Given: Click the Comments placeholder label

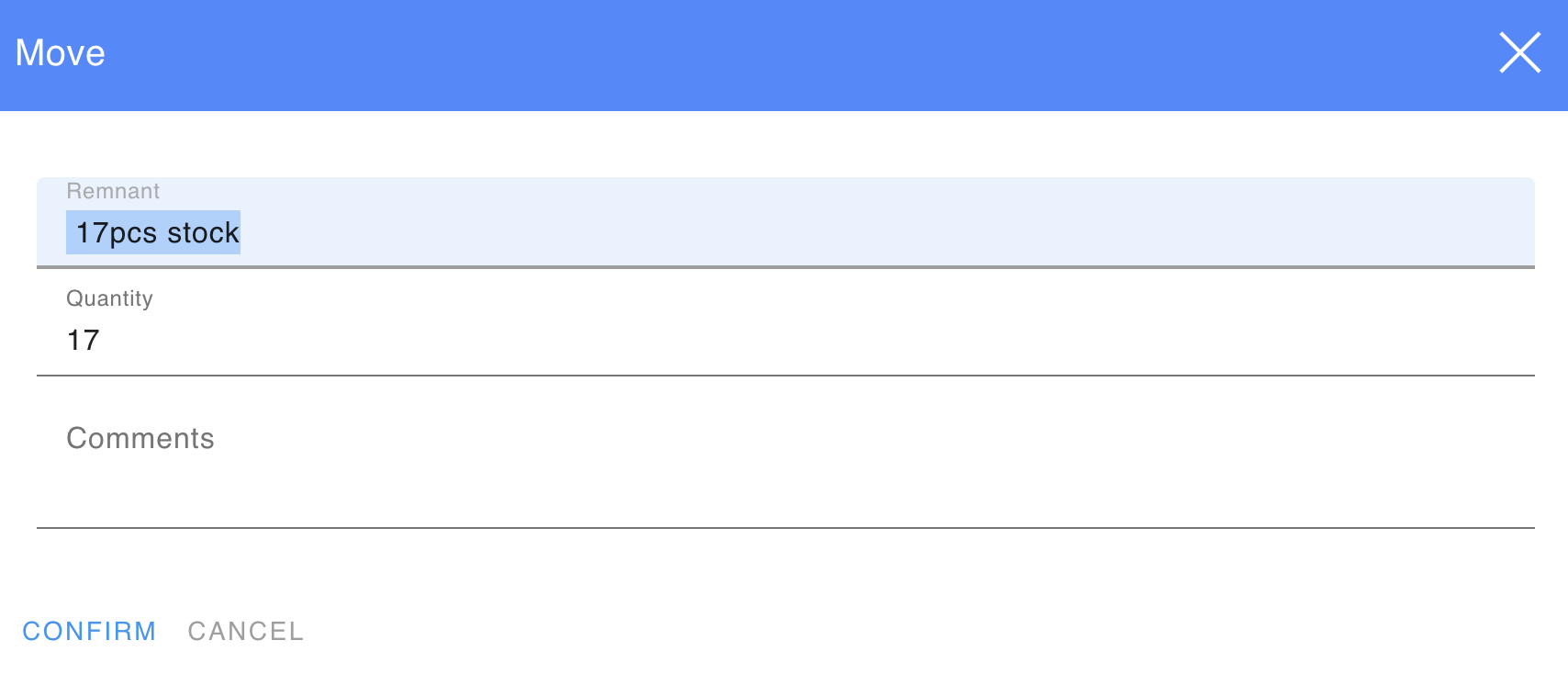Looking at the screenshot, I should [x=140, y=438].
